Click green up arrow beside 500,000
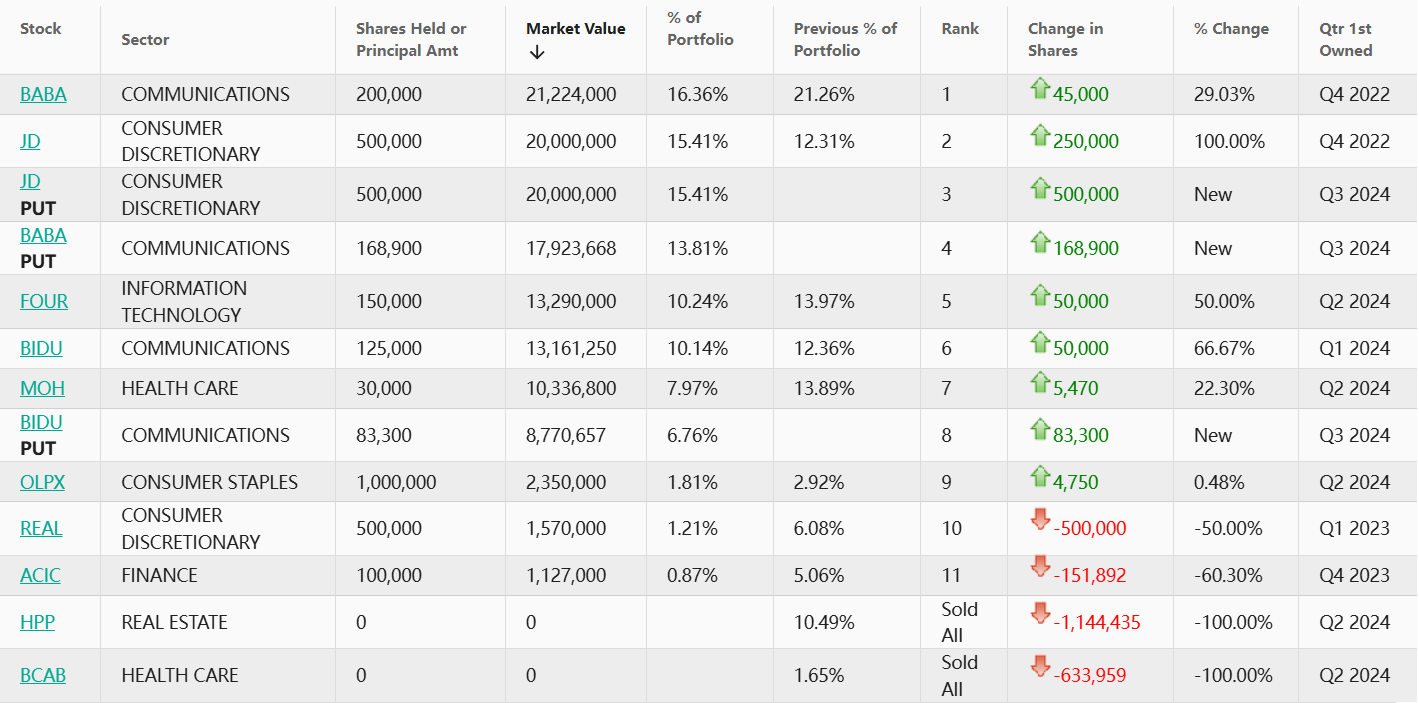 click(x=1040, y=187)
